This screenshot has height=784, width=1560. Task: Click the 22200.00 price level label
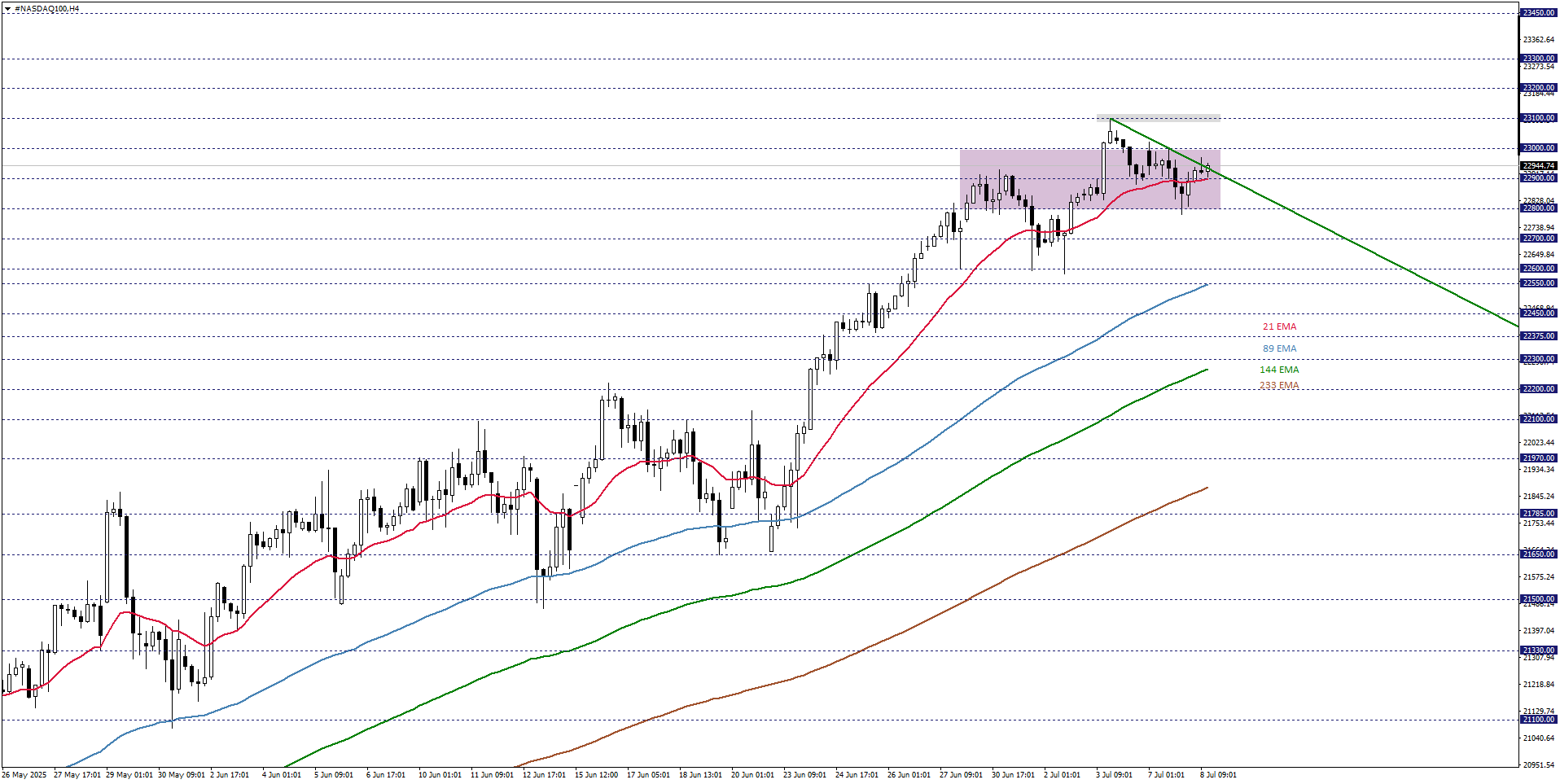click(x=1539, y=389)
